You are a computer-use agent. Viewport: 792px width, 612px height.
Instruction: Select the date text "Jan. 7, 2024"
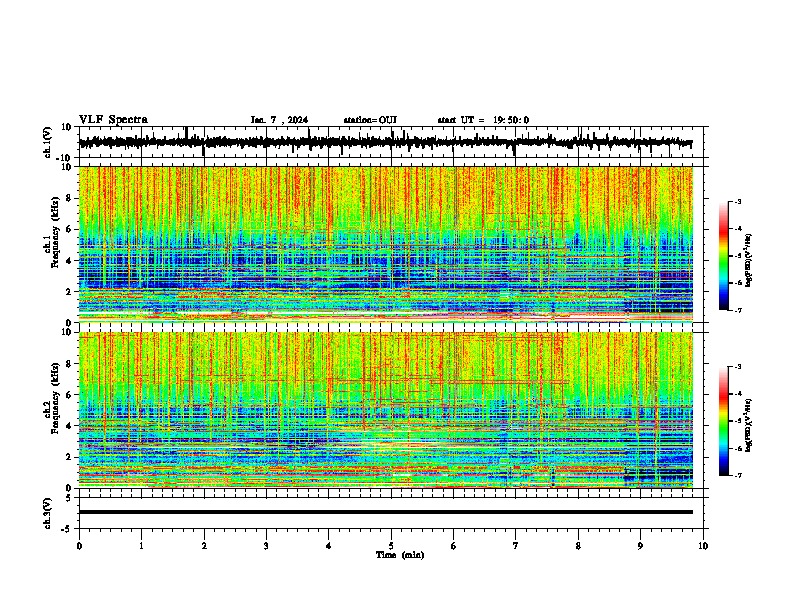pyautogui.click(x=279, y=120)
